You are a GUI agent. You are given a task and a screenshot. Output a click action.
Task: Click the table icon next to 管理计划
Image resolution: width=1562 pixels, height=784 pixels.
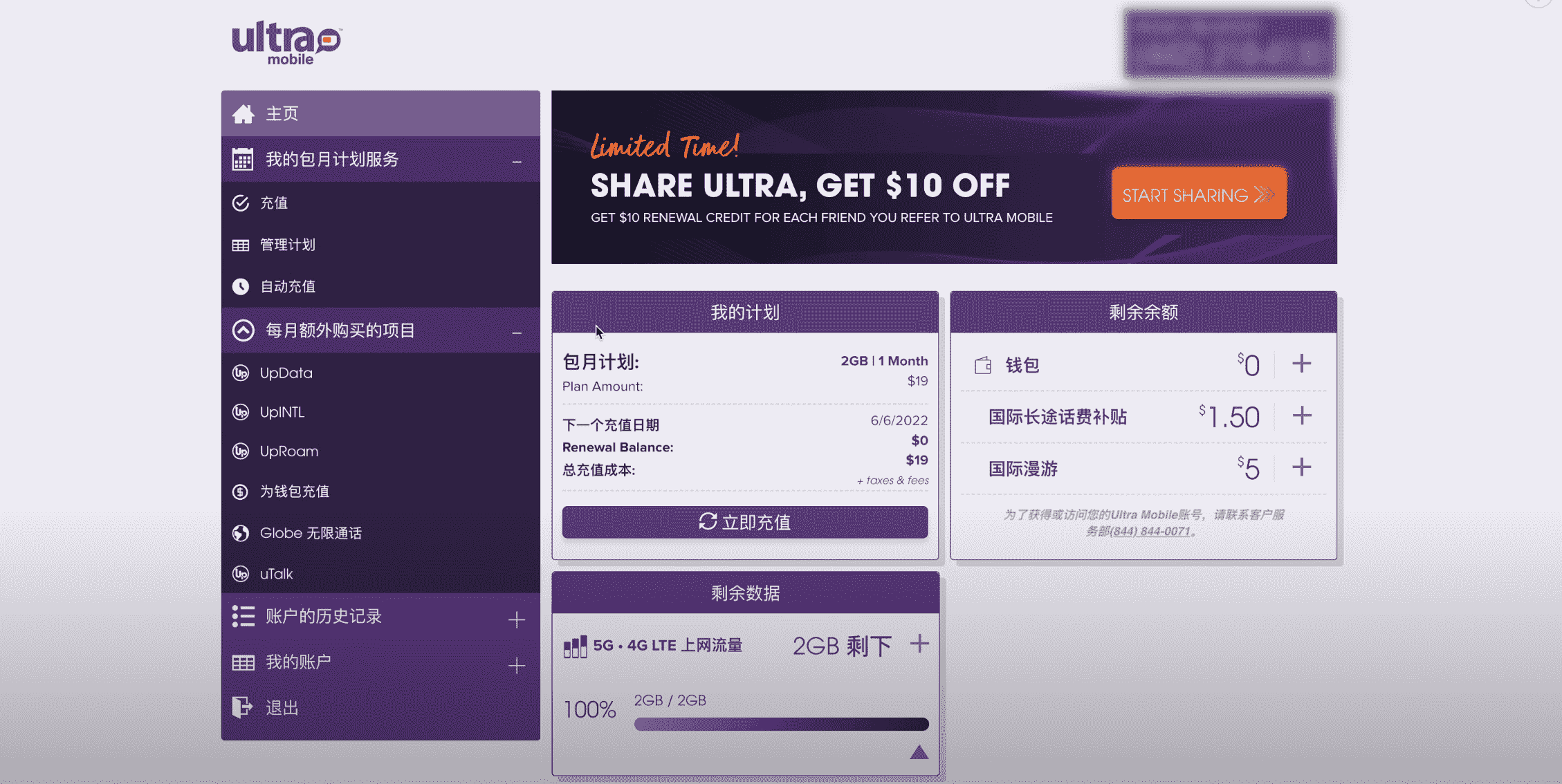click(x=241, y=245)
